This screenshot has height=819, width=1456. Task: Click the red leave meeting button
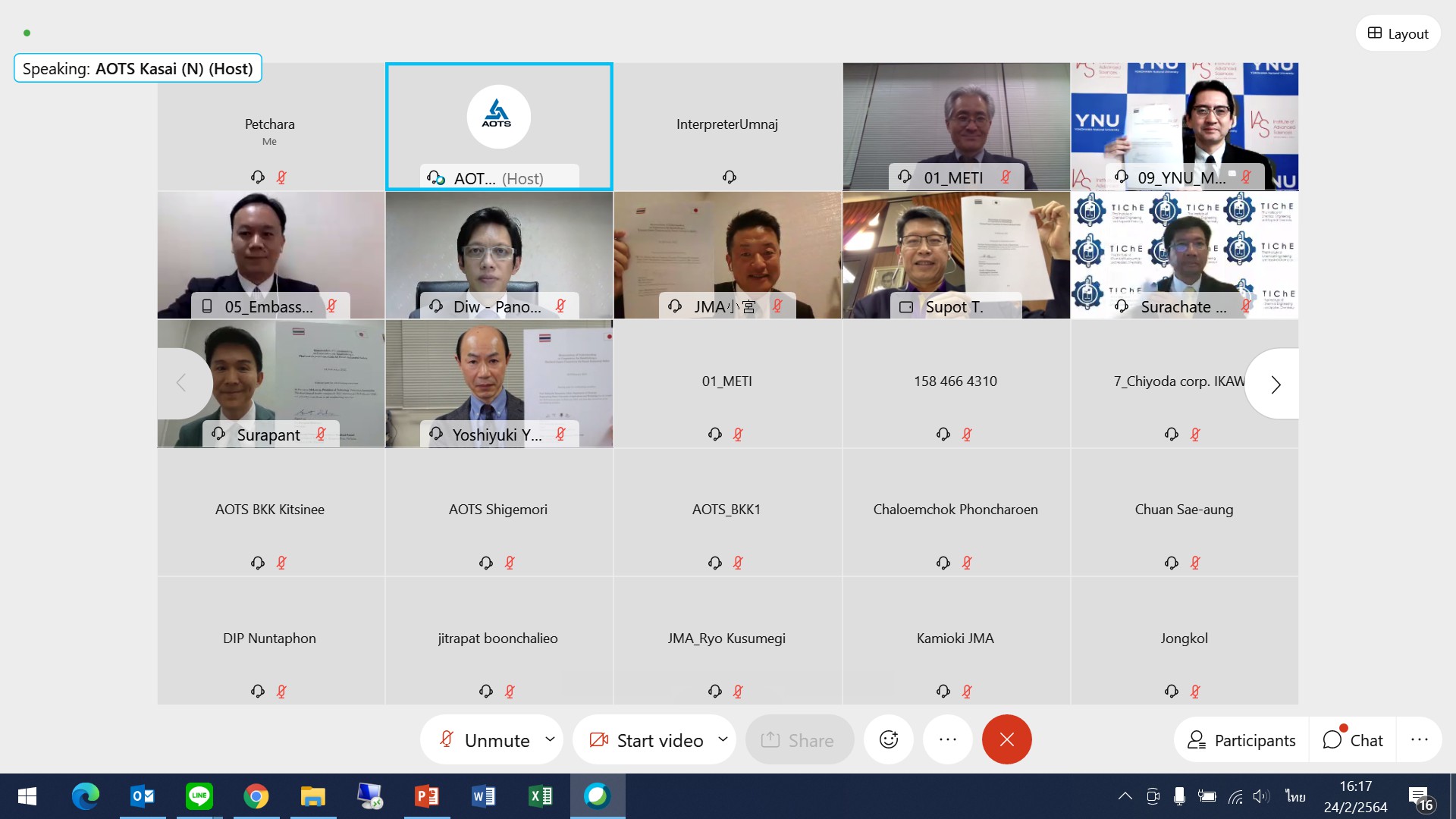pos(1006,739)
